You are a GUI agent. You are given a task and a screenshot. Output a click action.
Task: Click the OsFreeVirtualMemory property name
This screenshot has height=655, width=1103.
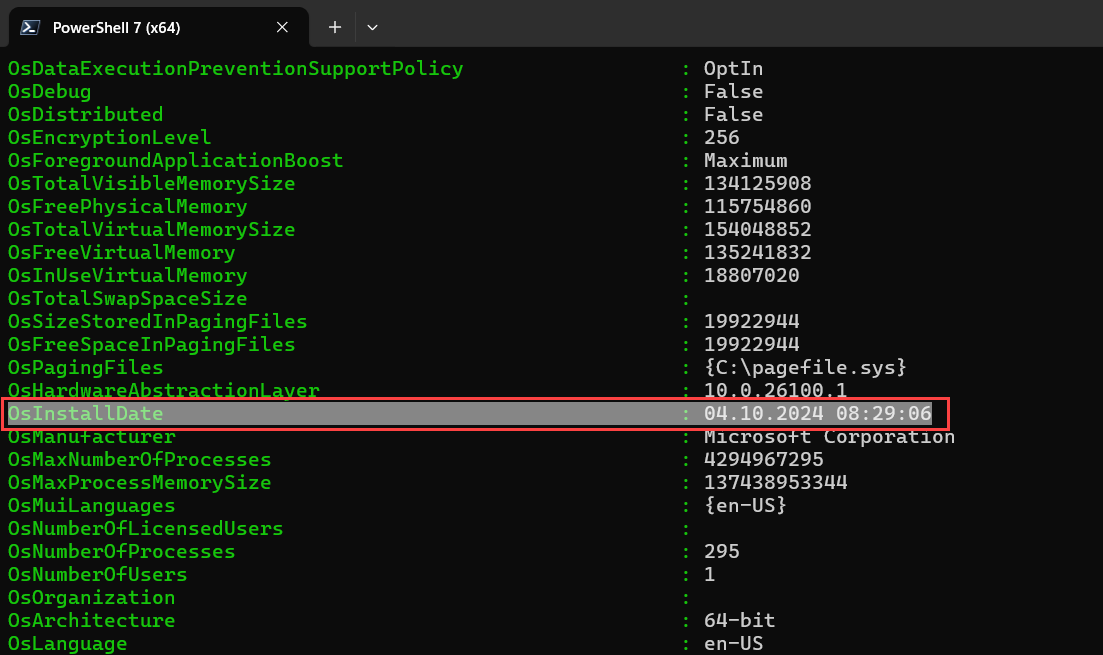pyautogui.click(x=122, y=253)
